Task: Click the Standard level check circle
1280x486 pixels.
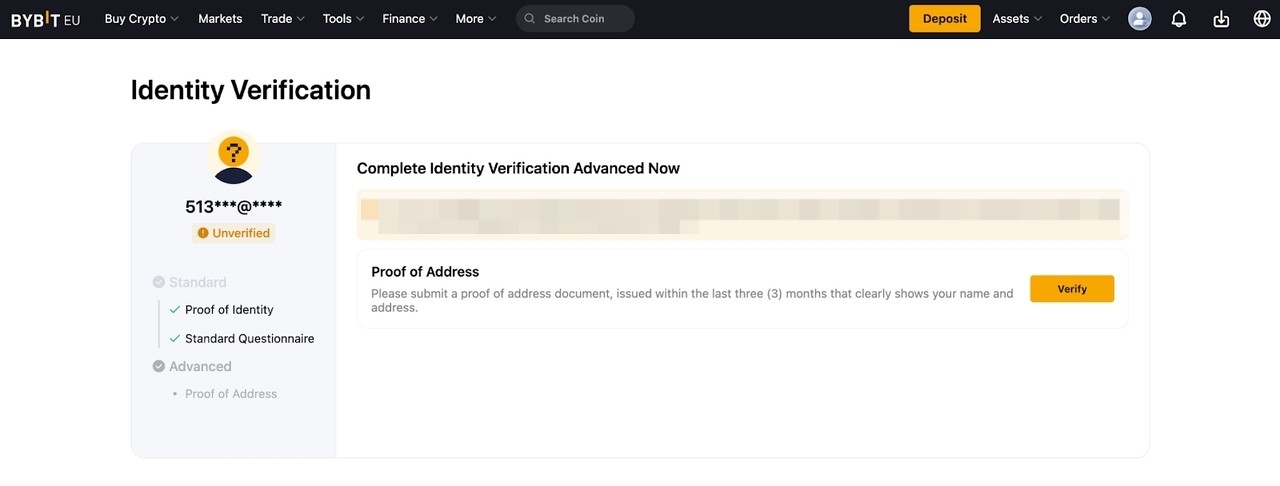Action: (159, 282)
